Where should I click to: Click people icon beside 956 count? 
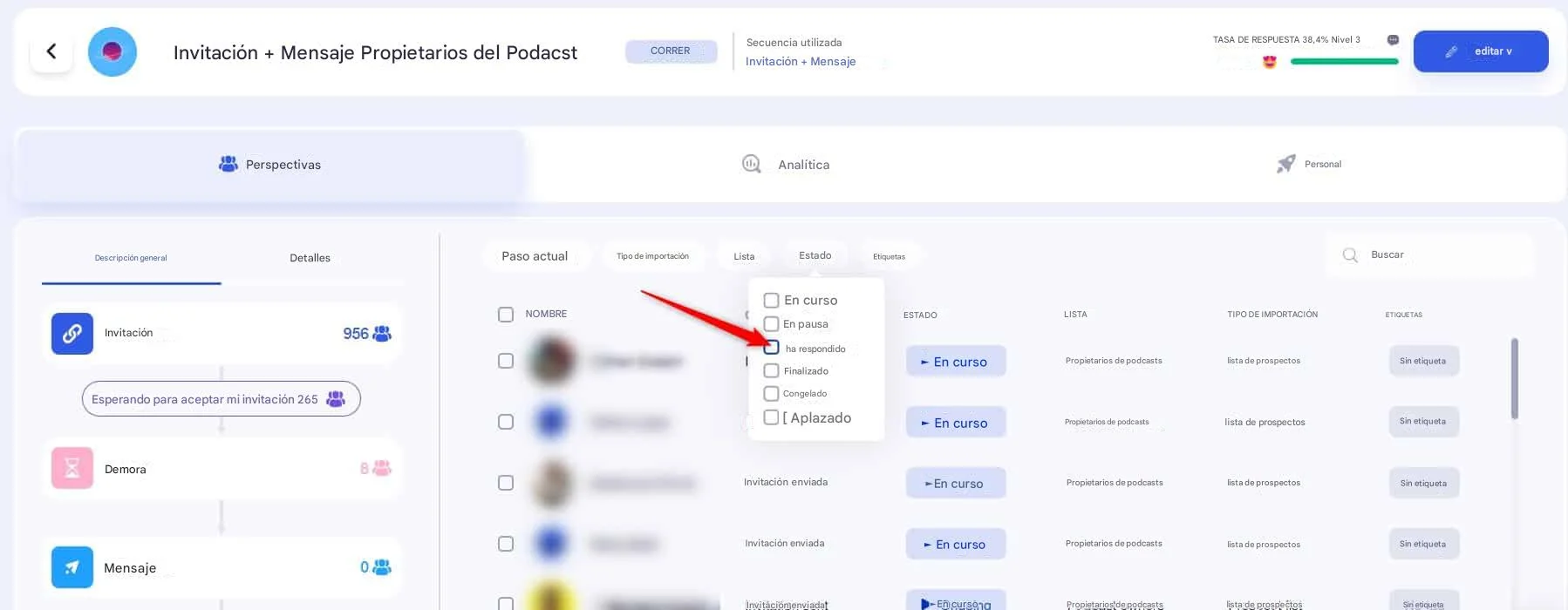click(382, 333)
